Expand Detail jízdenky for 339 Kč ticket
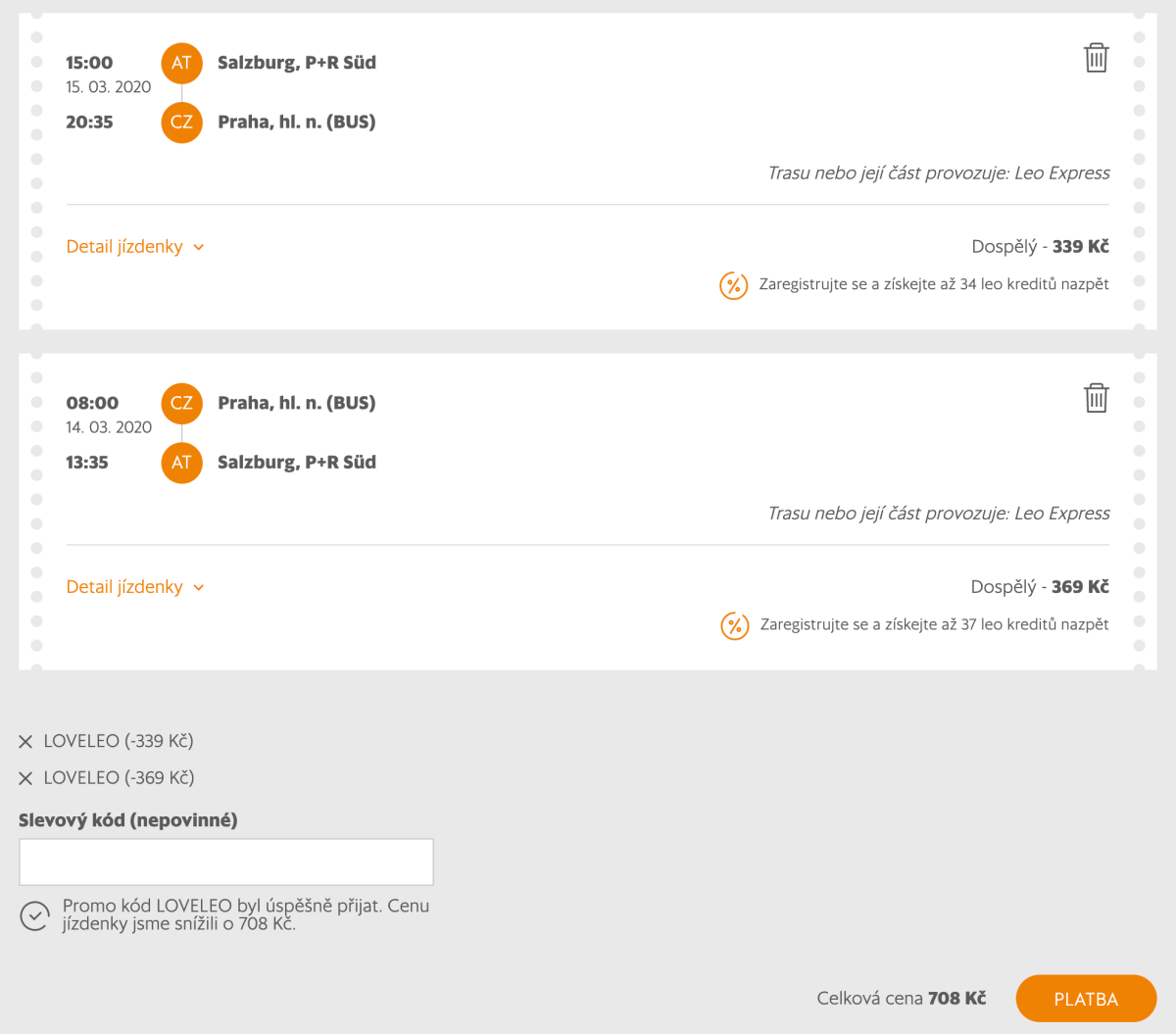Viewport: 1176px width, 1034px height. click(x=124, y=247)
